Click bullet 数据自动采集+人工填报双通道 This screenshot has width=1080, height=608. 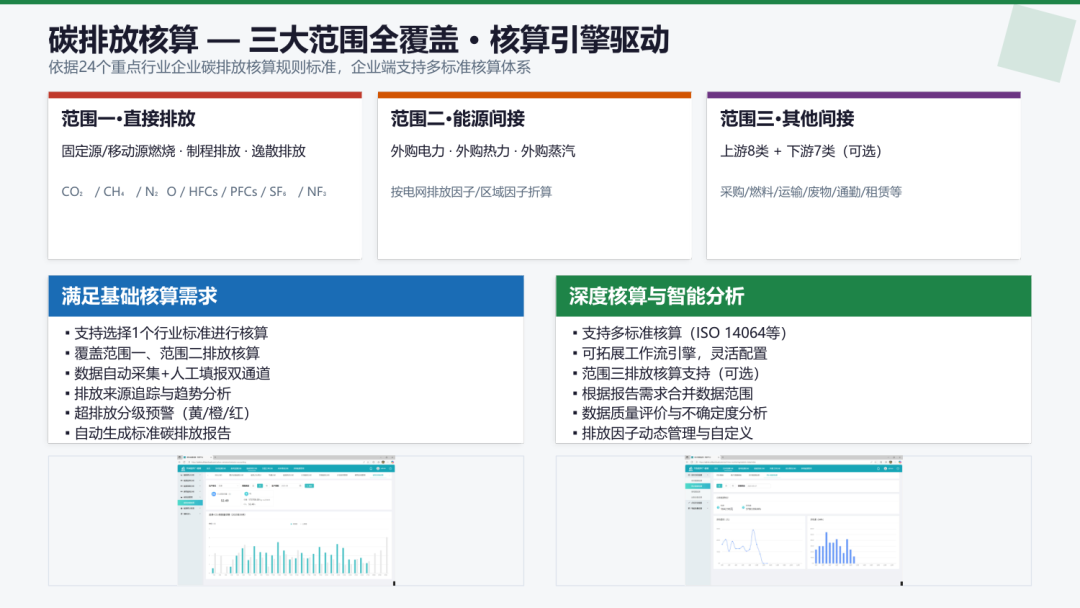167,373
